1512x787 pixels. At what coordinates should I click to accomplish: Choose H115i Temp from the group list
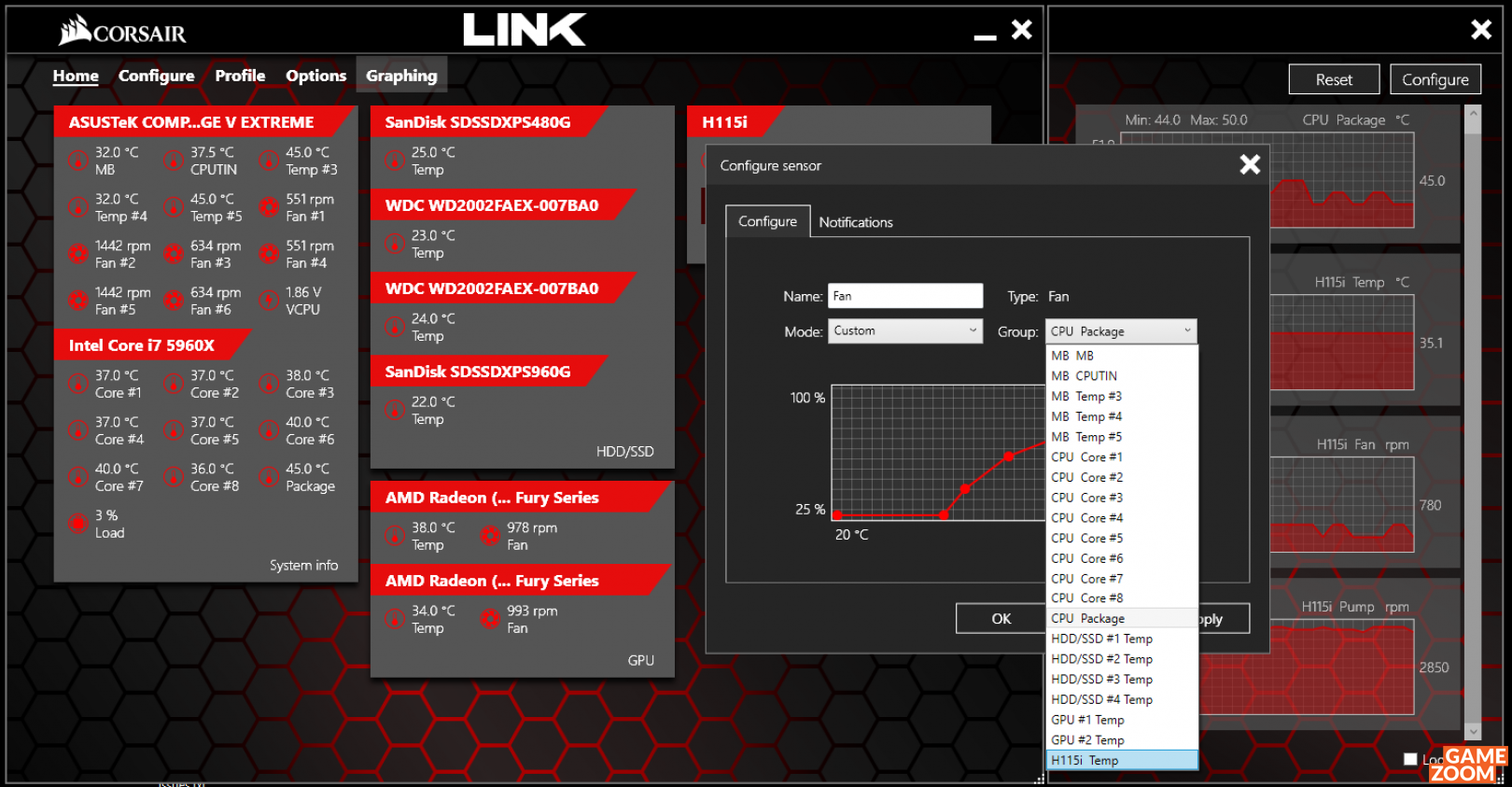(x=1121, y=760)
